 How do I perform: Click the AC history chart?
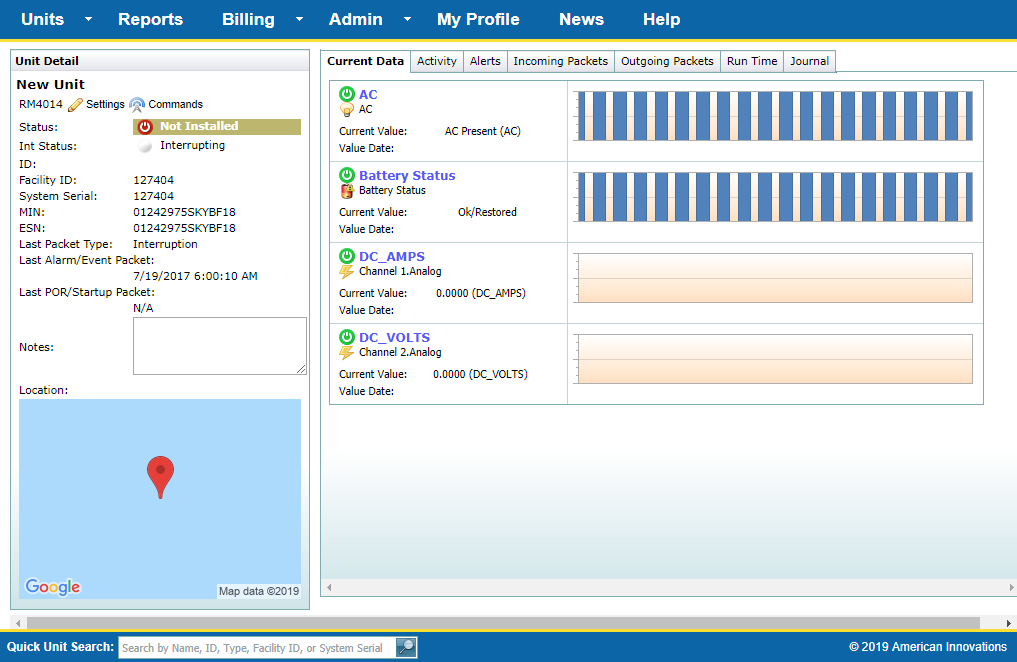click(x=774, y=116)
